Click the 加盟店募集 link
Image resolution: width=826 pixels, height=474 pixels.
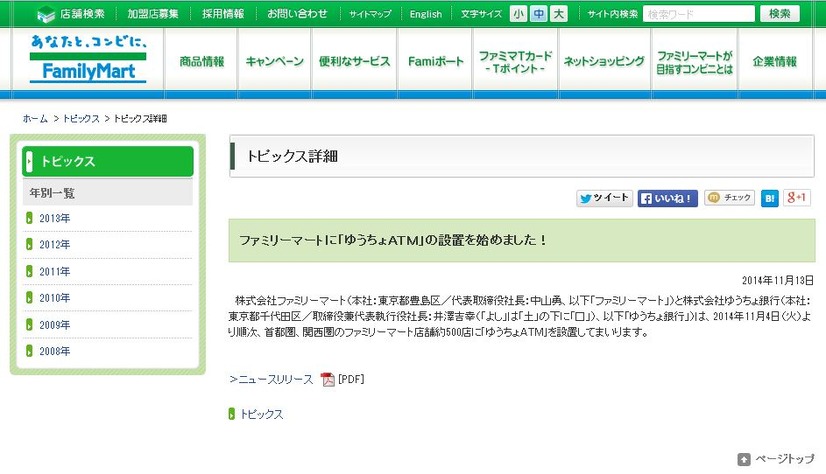(153, 14)
